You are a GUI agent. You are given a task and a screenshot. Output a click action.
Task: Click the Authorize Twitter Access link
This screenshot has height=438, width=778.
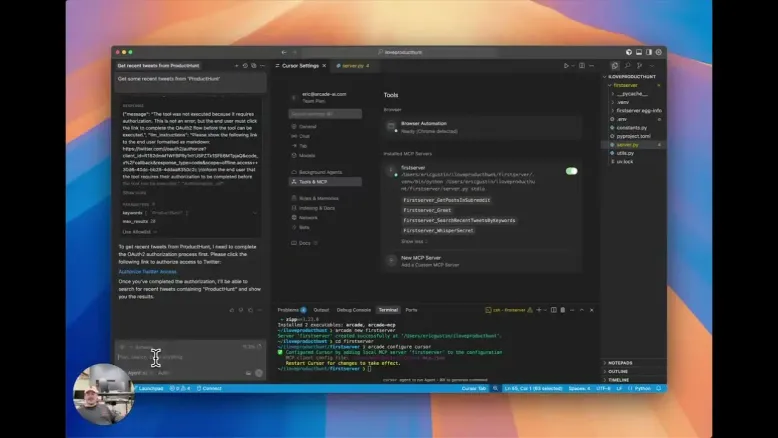pyautogui.click(x=147, y=271)
